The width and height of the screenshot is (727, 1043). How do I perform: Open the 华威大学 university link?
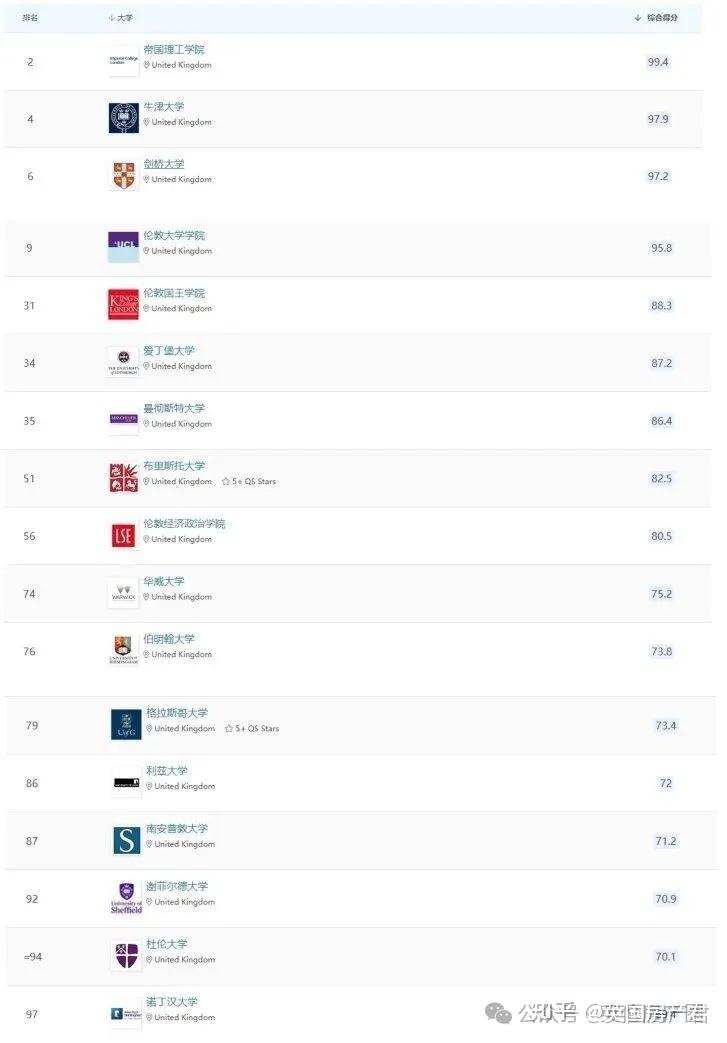164,581
